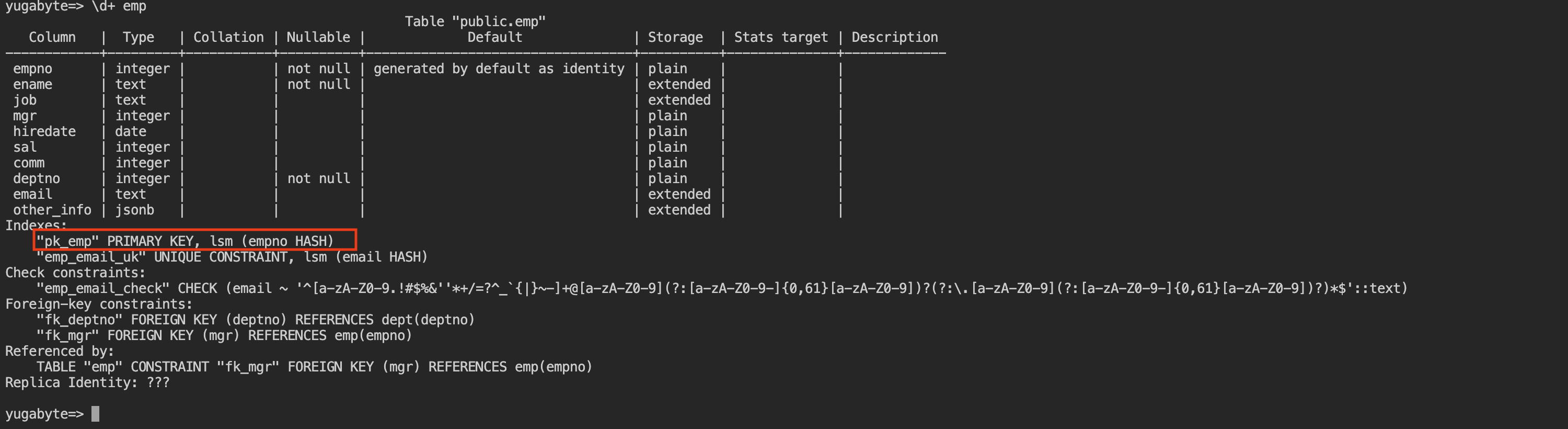
Task: Click the empno row name
Action: (33, 69)
